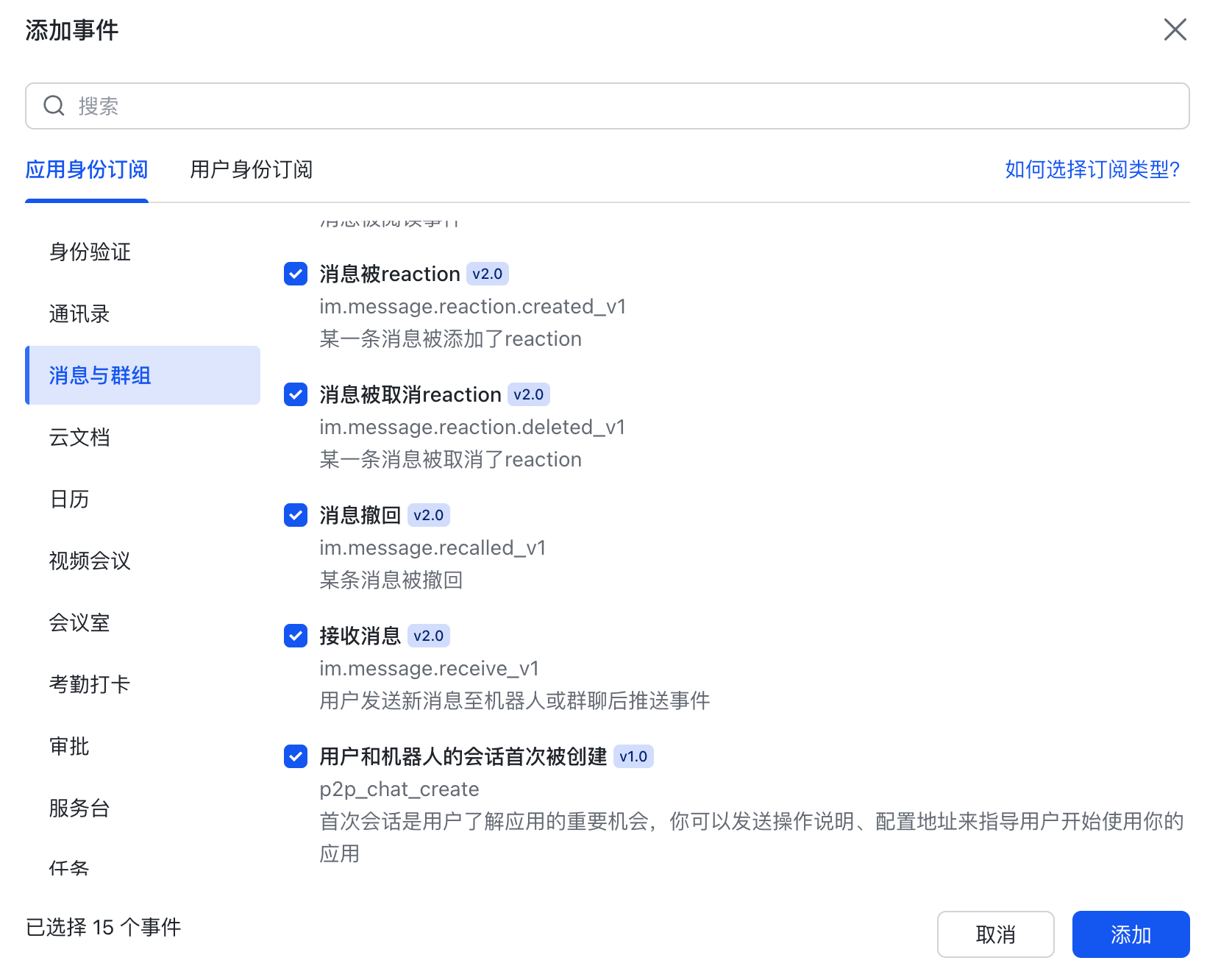Screen dimensions: 1221x980
Task: Uncheck 消息被reaction event checkbox
Action: point(296,274)
